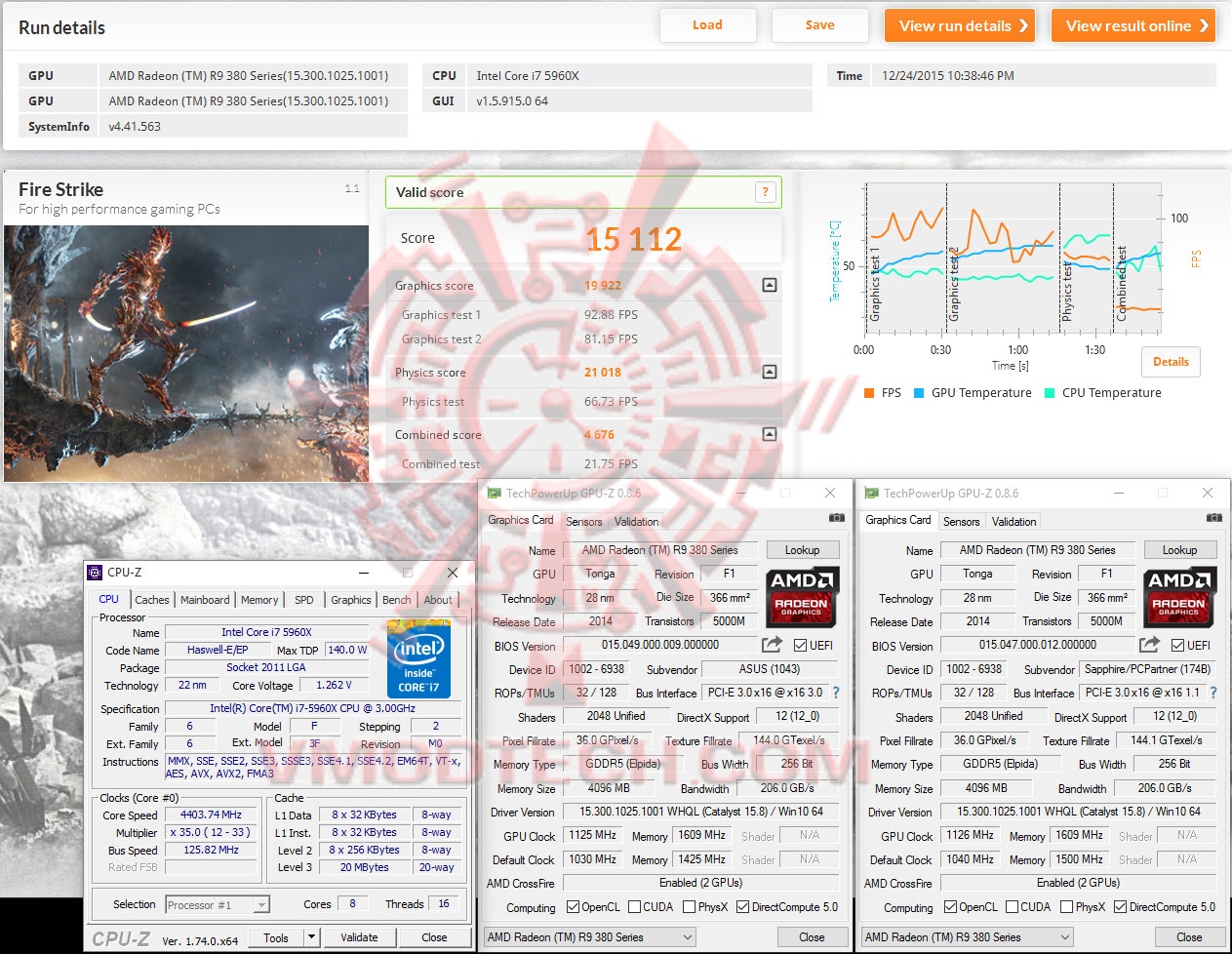1232x954 pixels.
Task: Click Bus Interface question mark in left GPU-Z
Action: point(836,693)
